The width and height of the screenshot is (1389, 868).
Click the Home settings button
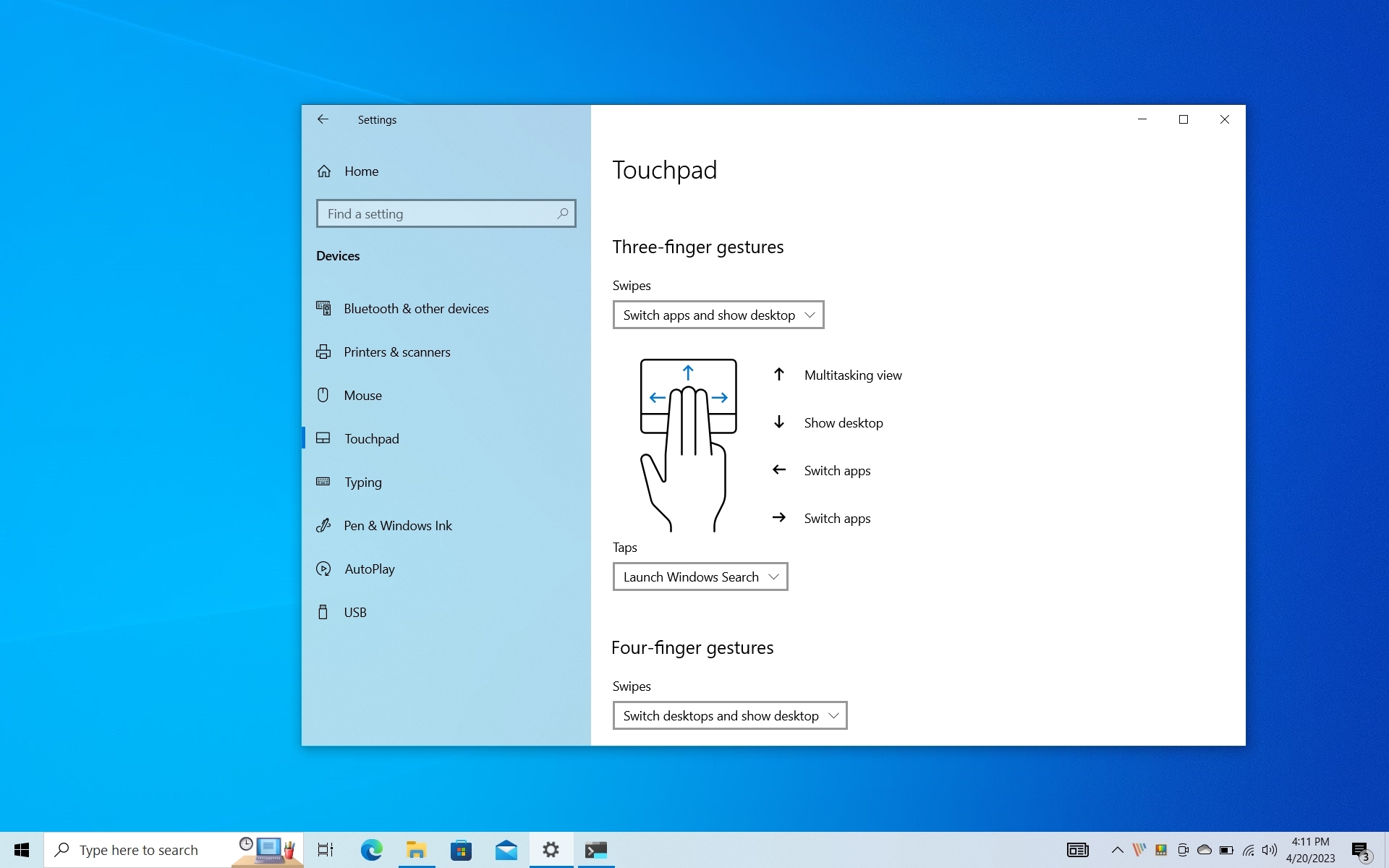click(362, 170)
